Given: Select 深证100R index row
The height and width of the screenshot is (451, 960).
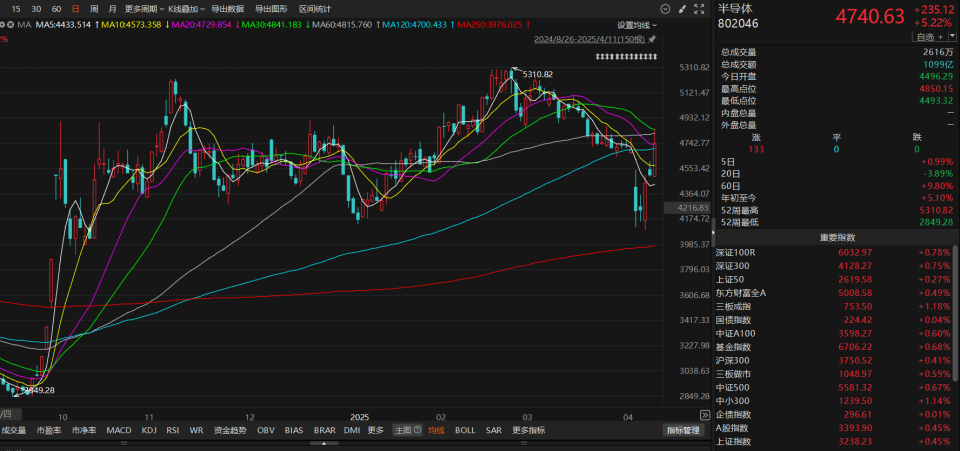Looking at the screenshot, I should (834, 253).
